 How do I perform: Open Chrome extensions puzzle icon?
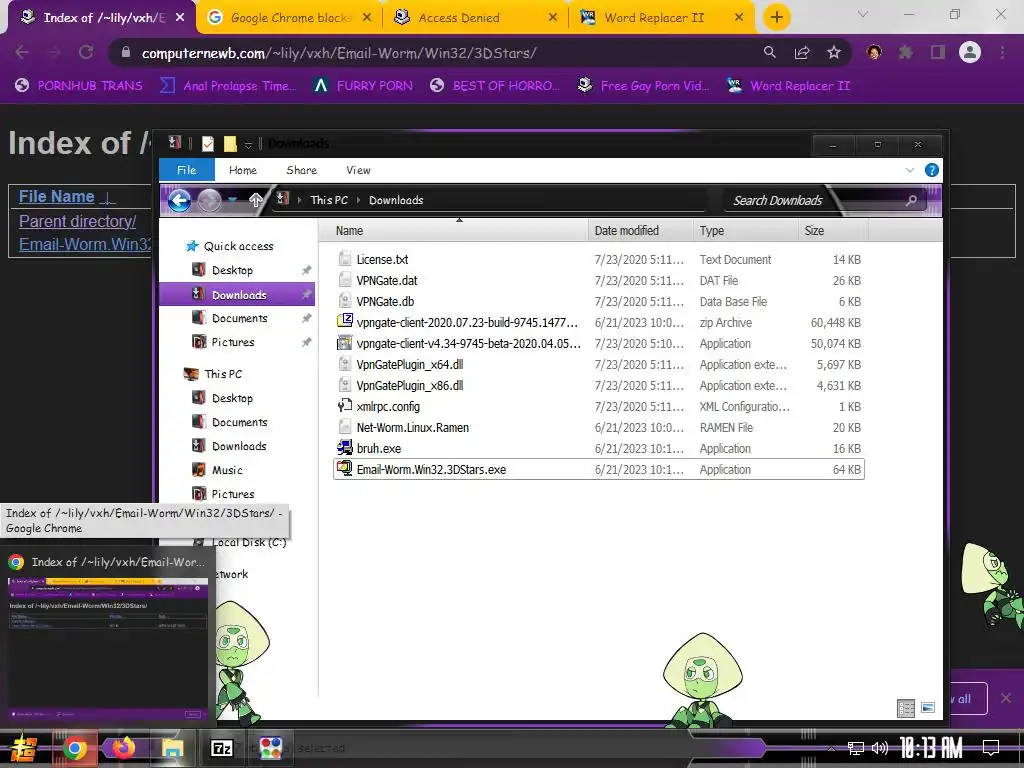pyautogui.click(x=906, y=52)
